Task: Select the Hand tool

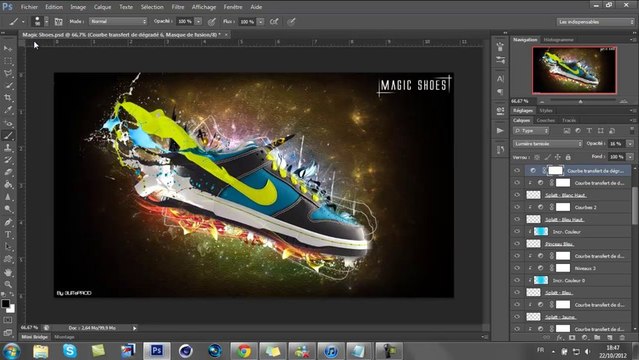Action: coord(8,272)
